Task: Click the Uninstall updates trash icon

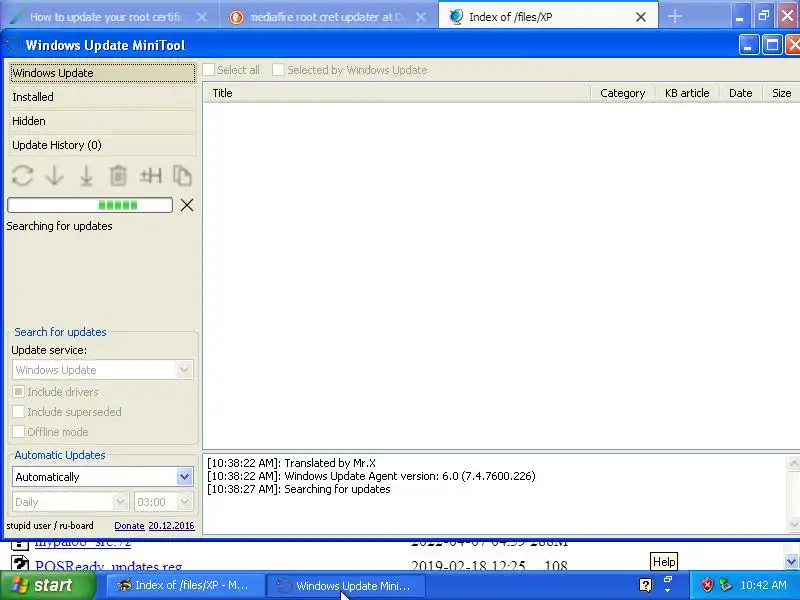Action: [x=118, y=176]
